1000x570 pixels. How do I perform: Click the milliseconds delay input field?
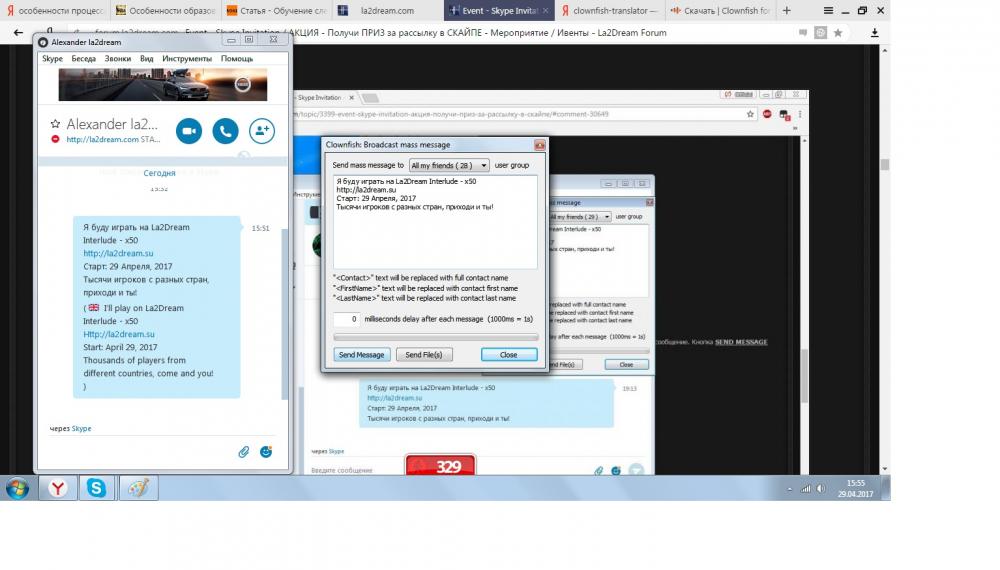(x=347, y=319)
